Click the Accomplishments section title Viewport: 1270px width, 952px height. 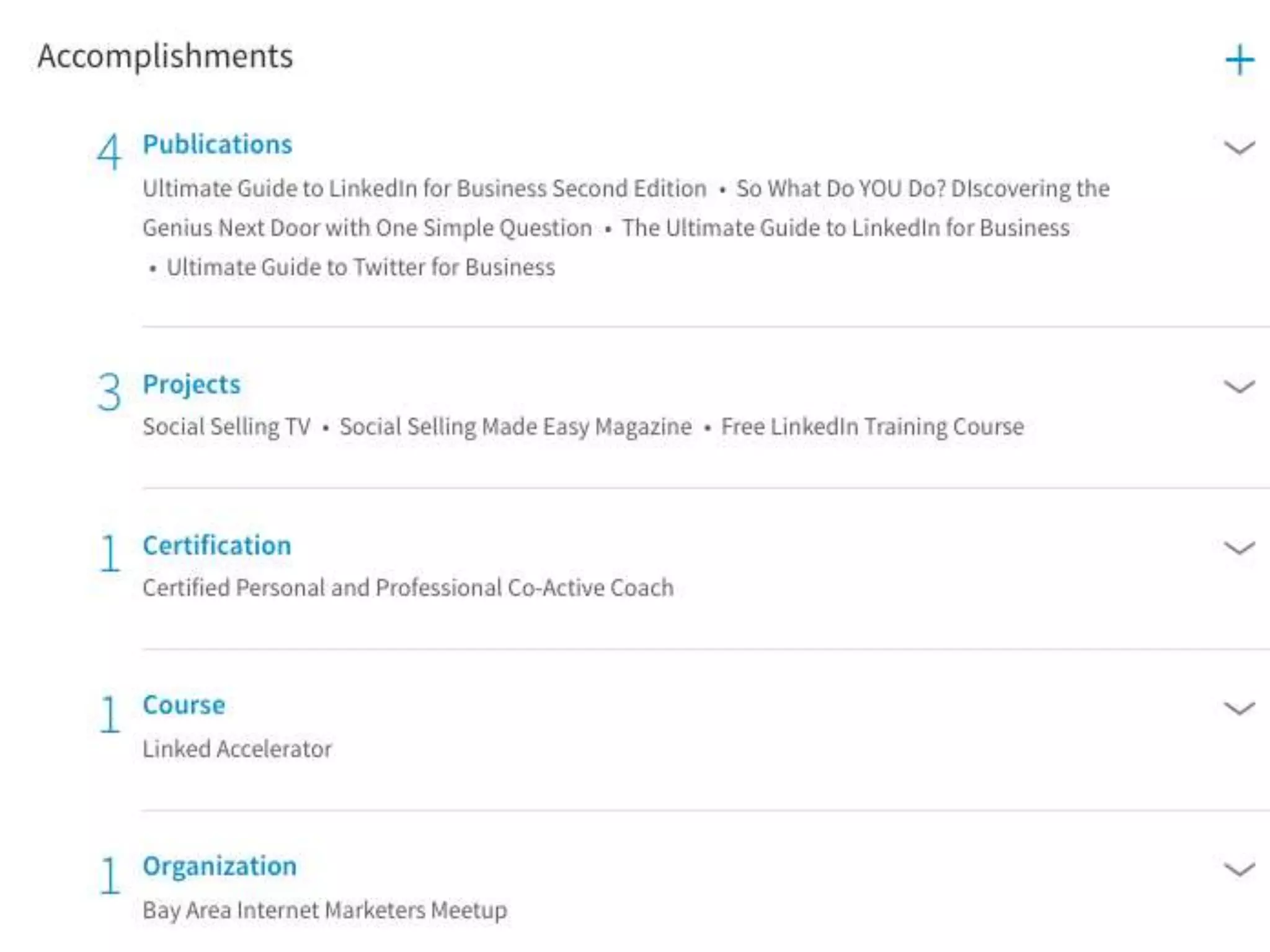coord(165,56)
